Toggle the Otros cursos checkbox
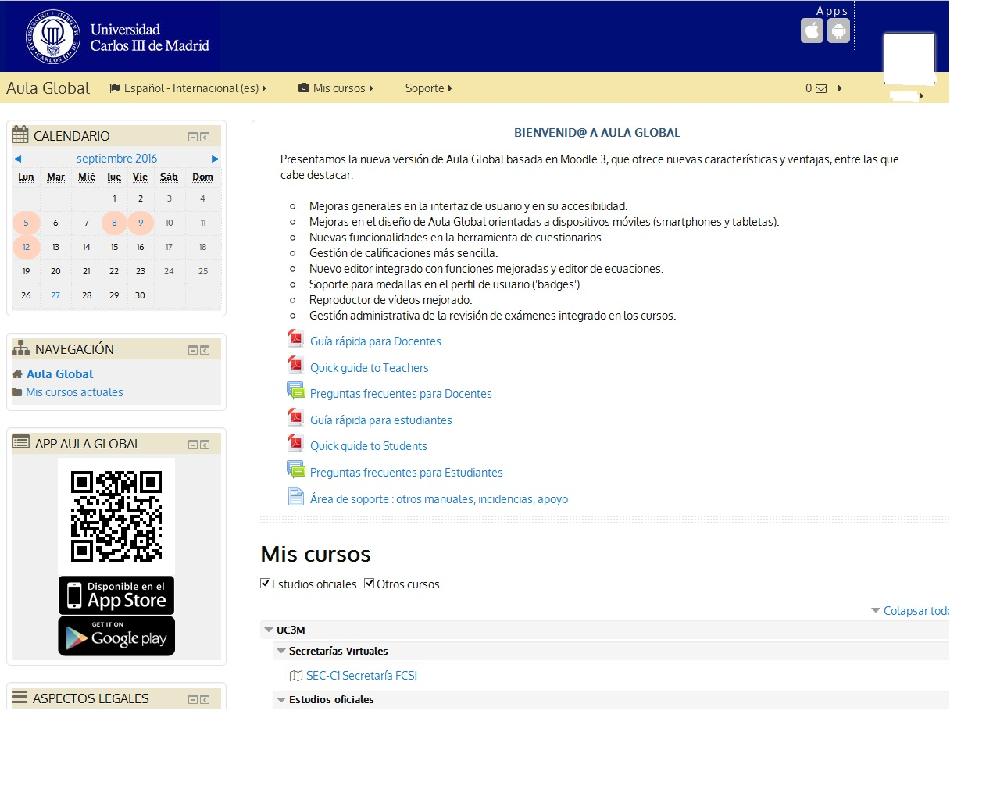Image resolution: width=1000 pixels, height=800 pixels. [369, 582]
